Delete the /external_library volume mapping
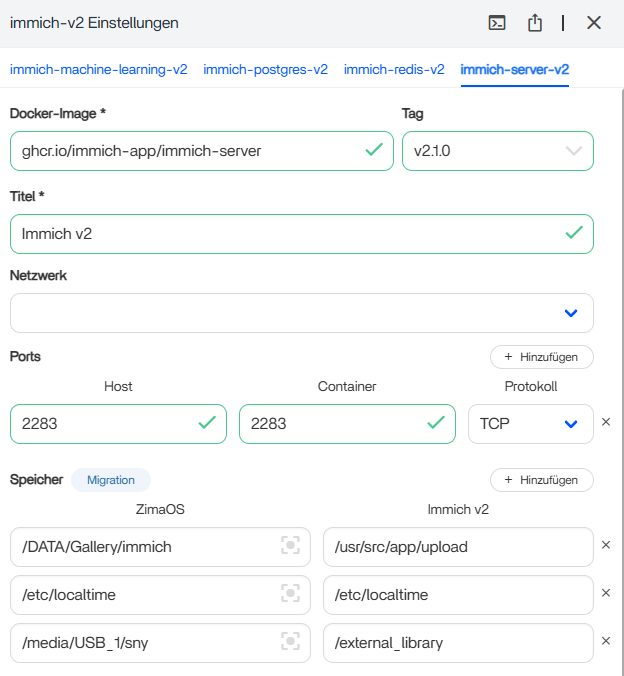Viewport: 624px width, 676px height. (605, 642)
